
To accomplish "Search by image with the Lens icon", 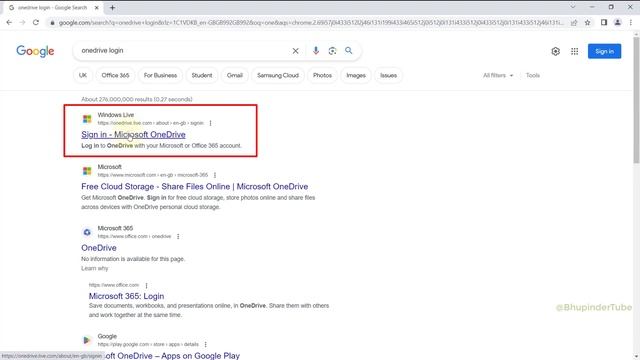I will [332, 51].
